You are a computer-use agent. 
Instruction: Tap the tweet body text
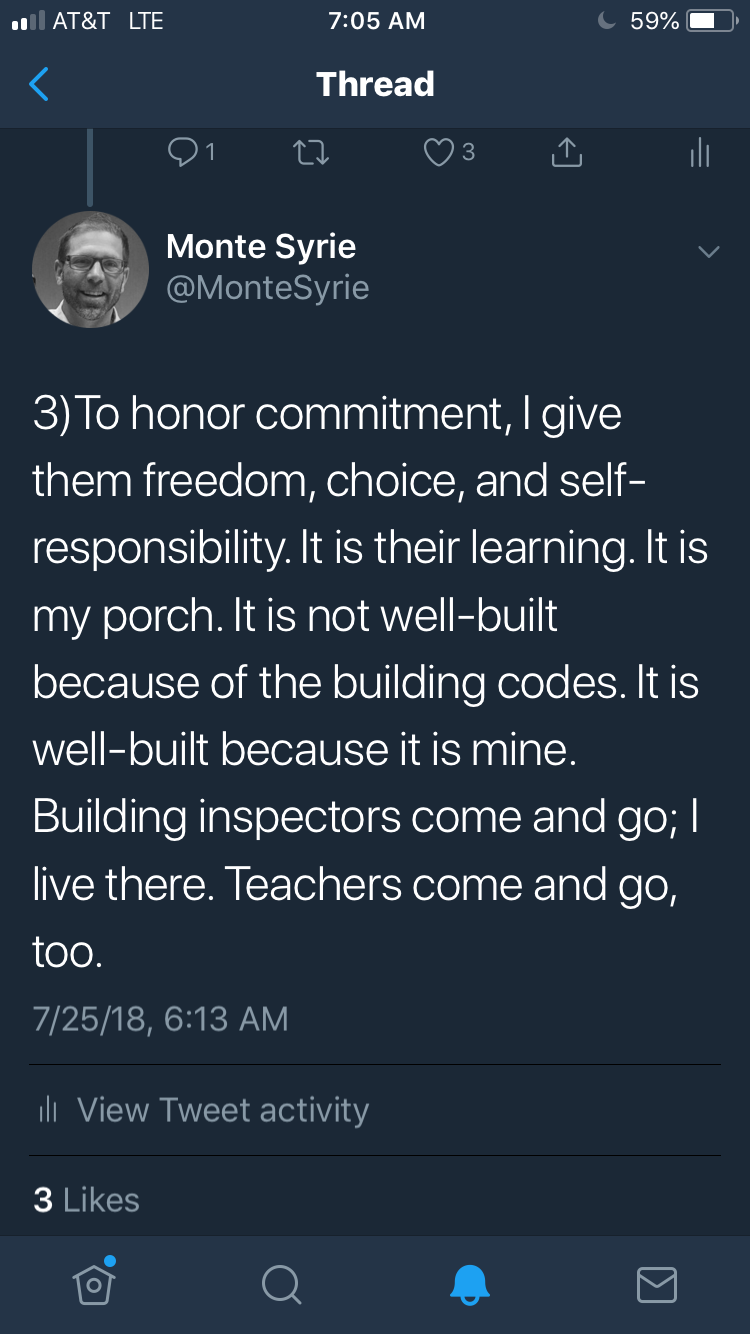click(370, 682)
